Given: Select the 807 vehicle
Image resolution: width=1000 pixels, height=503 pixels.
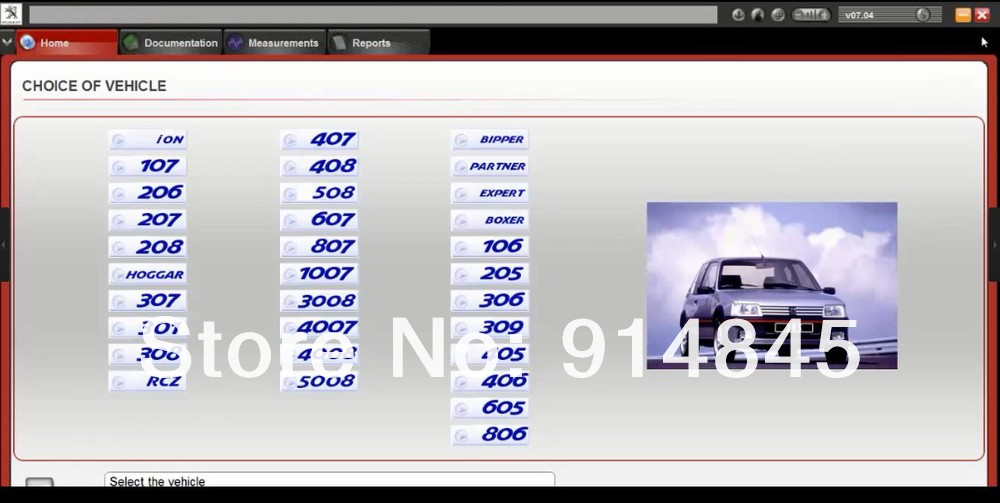Looking at the screenshot, I should 319,247.
